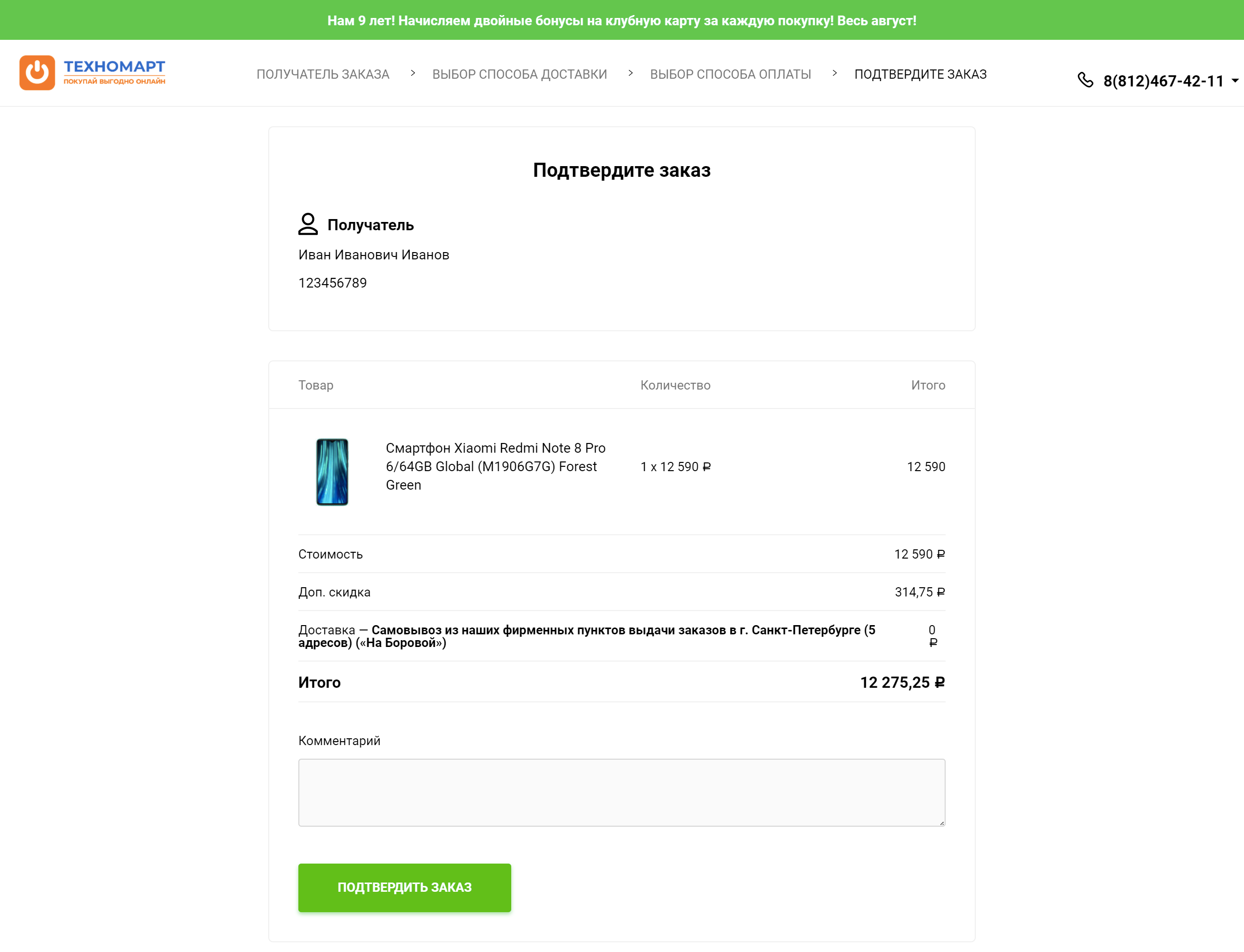The height and width of the screenshot is (952, 1244).
Task: Click the Товар column header
Action: (316, 385)
